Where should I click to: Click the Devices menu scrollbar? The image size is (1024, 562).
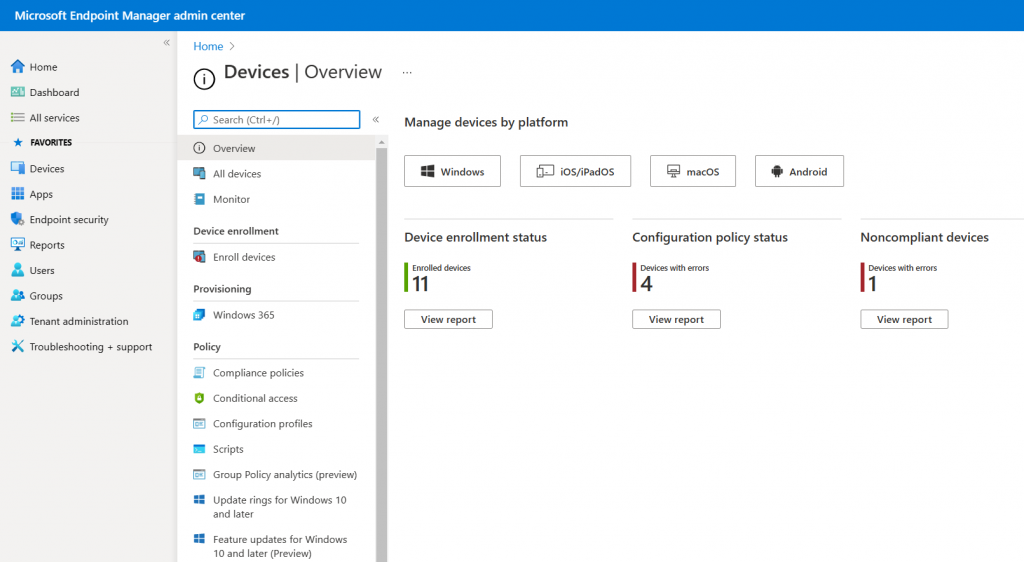381,352
